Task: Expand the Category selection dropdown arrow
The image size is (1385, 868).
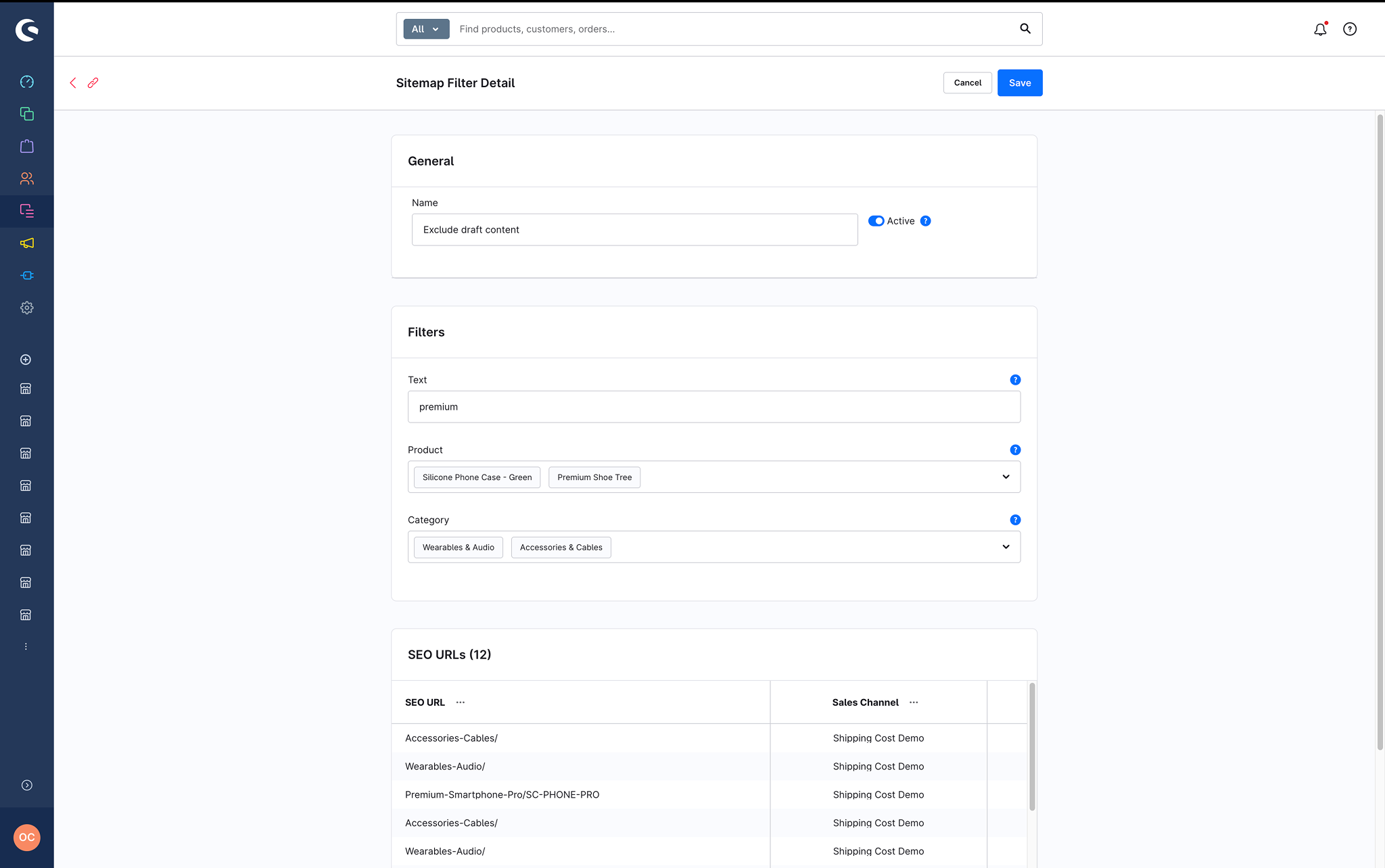Action: (x=1006, y=547)
